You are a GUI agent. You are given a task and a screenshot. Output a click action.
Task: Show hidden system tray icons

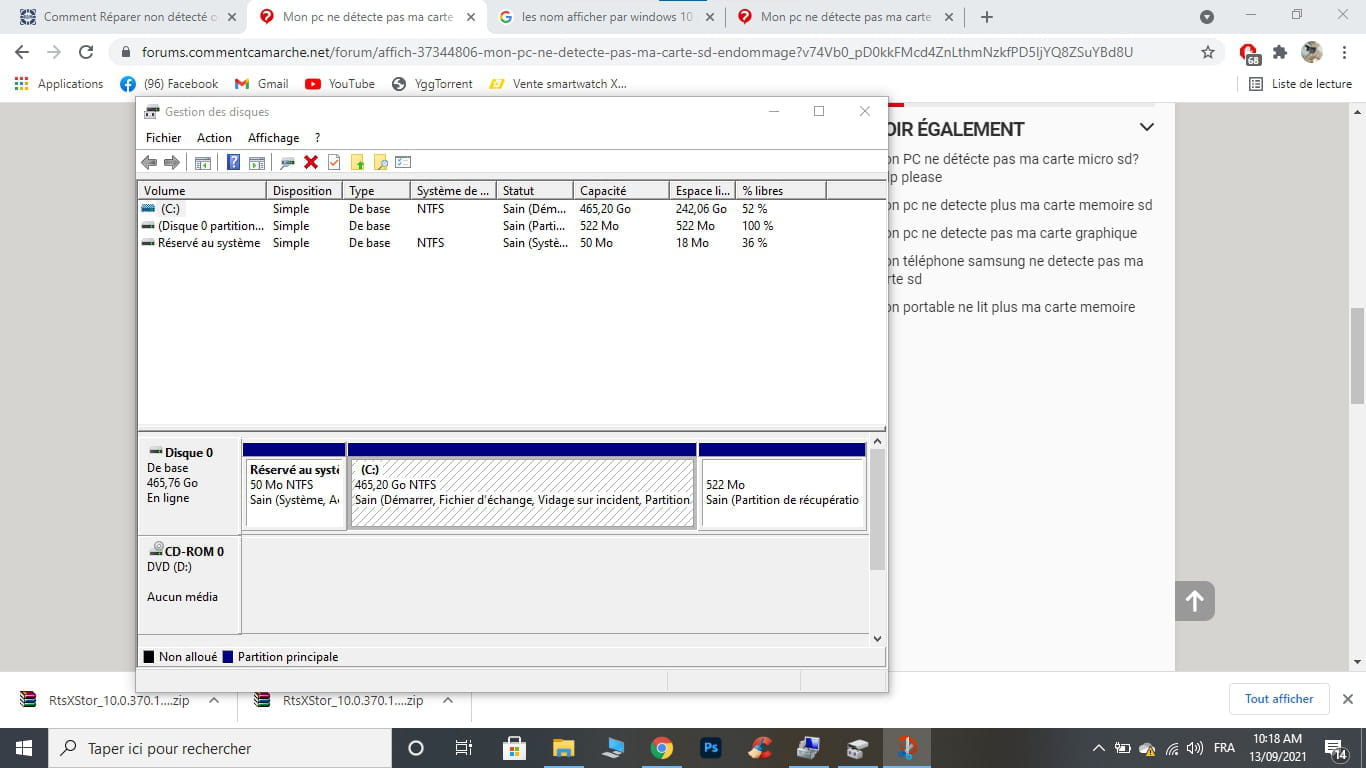pos(1098,748)
